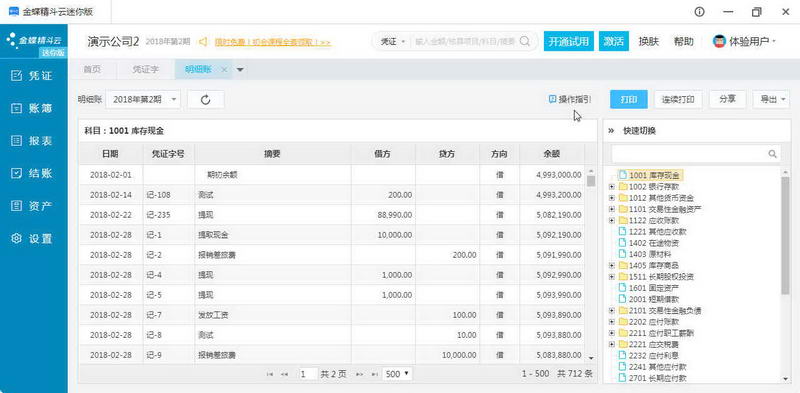Click the 打印 button
The image size is (800, 393).
(629, 100)
